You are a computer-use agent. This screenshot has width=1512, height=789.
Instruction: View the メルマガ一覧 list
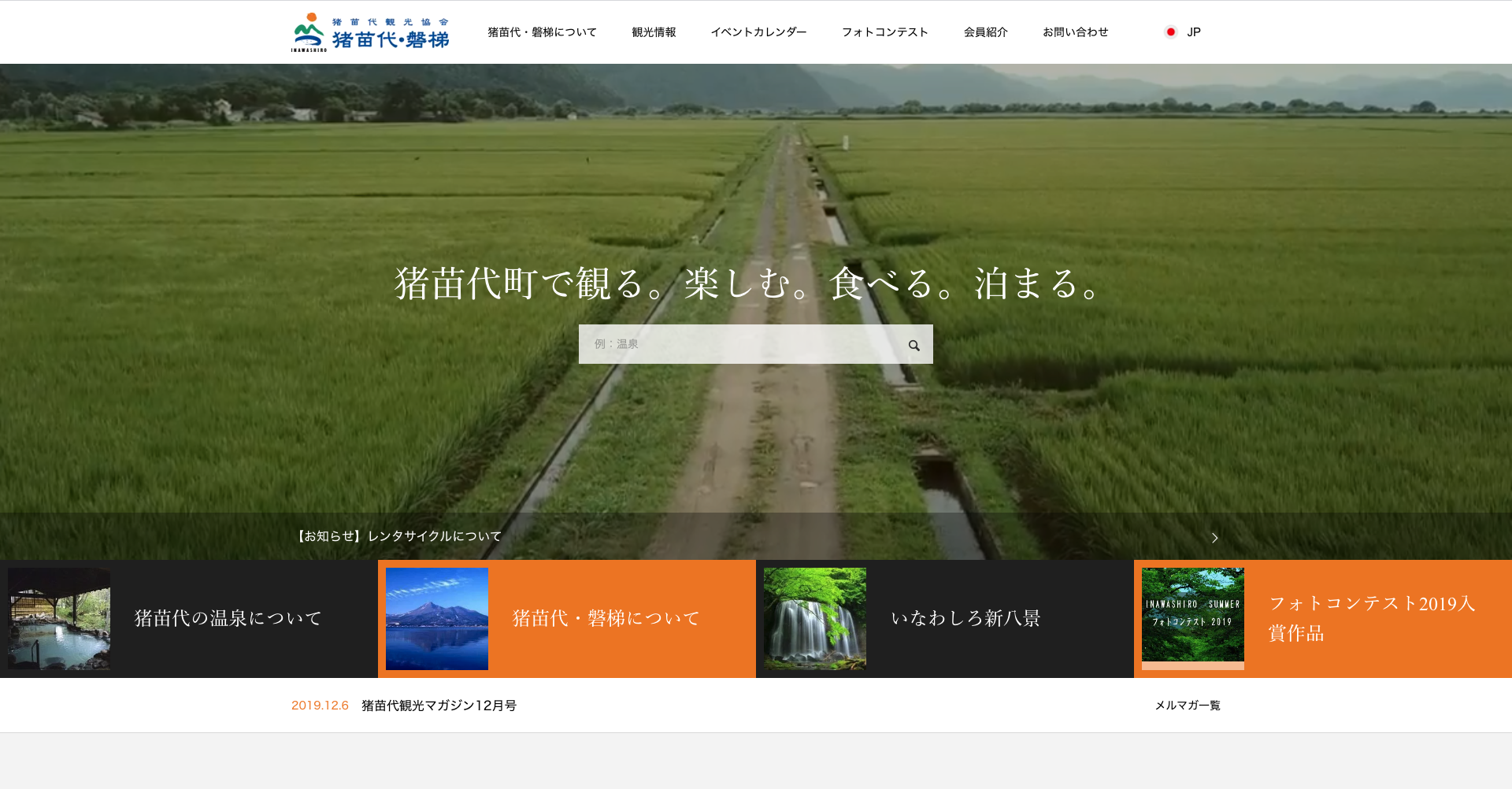[x=1187, y=706]
